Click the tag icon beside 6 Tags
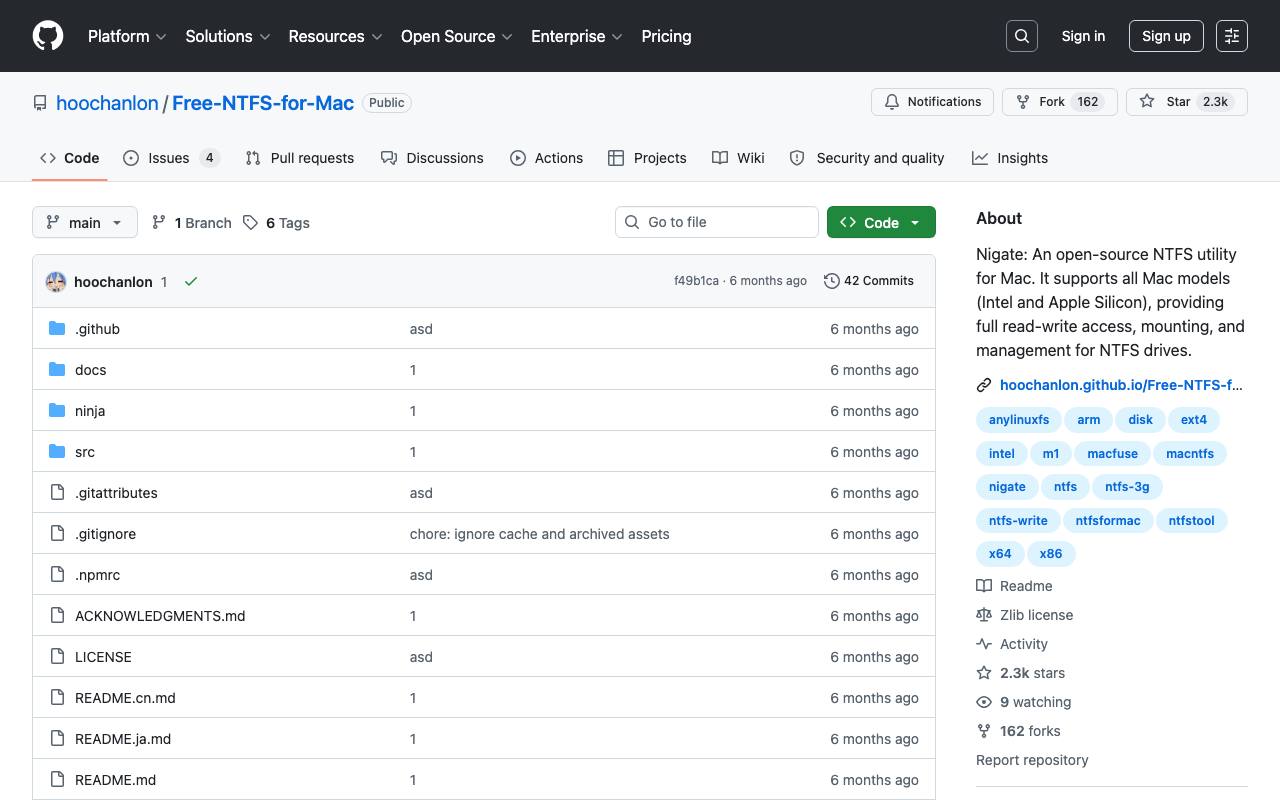The height and width of the screenshot is (800, 1280). pyautogui.click(x=250, y=223)
